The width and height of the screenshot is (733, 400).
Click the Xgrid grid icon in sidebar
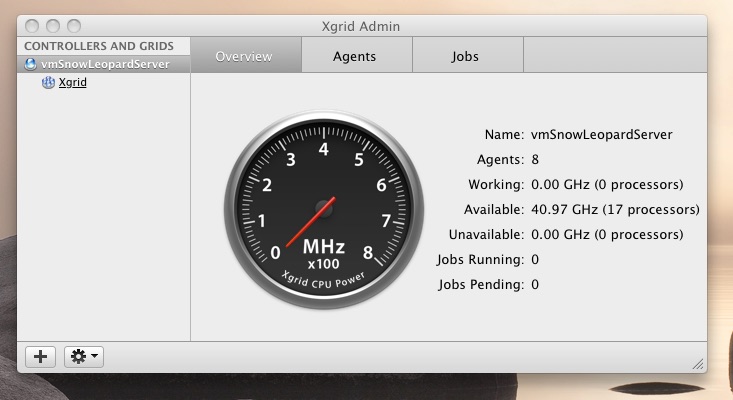point(48,83)
